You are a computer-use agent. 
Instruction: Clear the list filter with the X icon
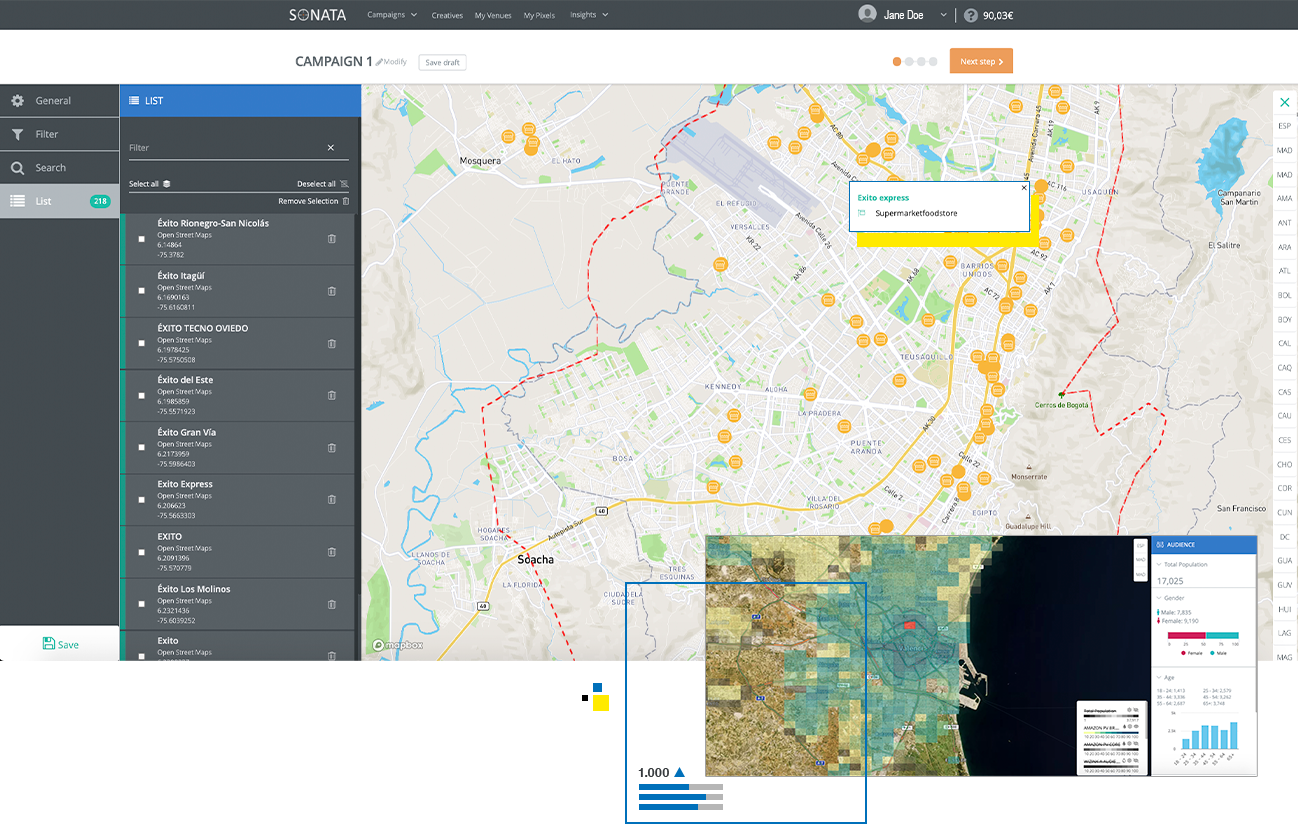[x=331, y=148]
